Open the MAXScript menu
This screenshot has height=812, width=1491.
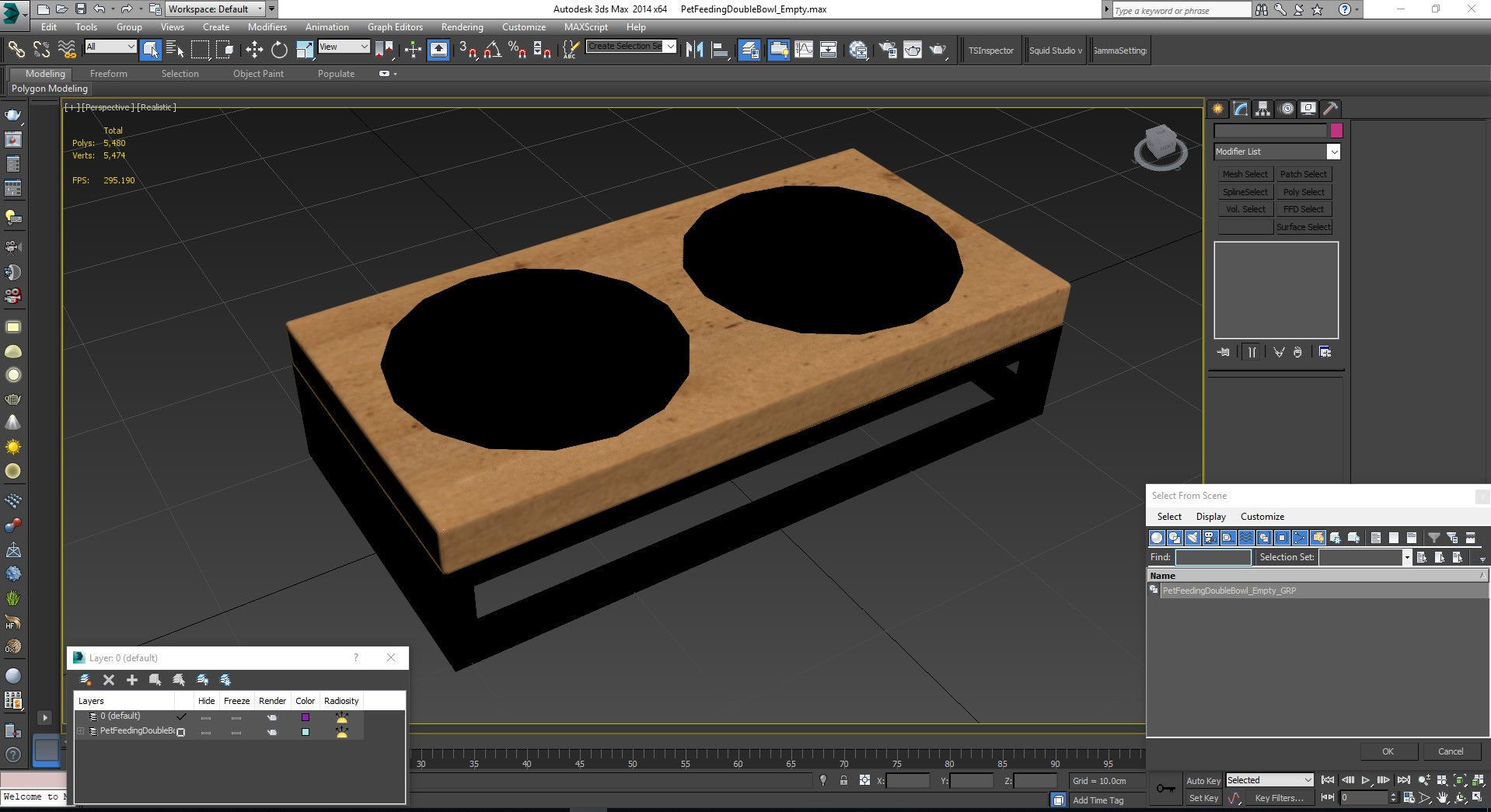coord(585,26)
